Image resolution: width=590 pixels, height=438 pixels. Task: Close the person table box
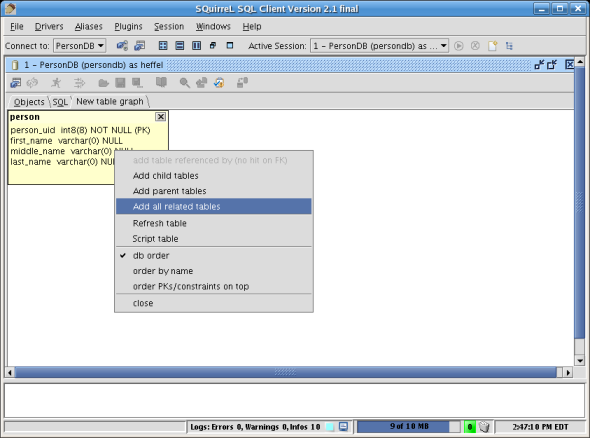coord(161,117)
